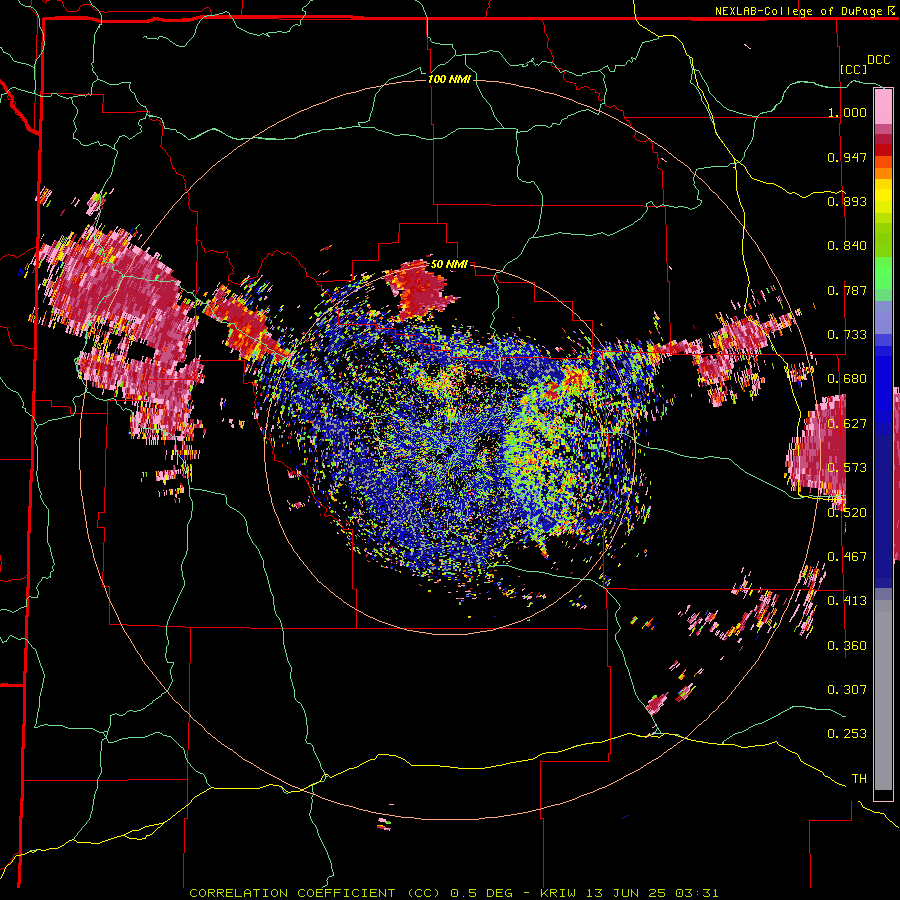This screenshot has height=900, width=900.
Task: Click the 0.253 scale value
Action: click(847, 734)
